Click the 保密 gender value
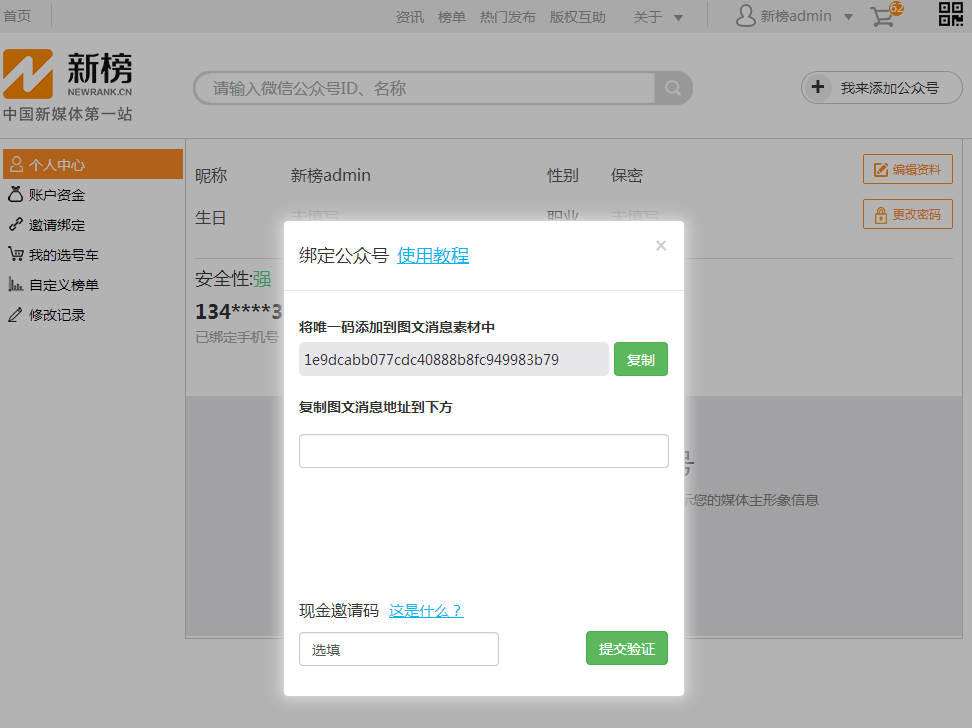Image resolution: width=972 pixels, height=728 pixels. 627,175
